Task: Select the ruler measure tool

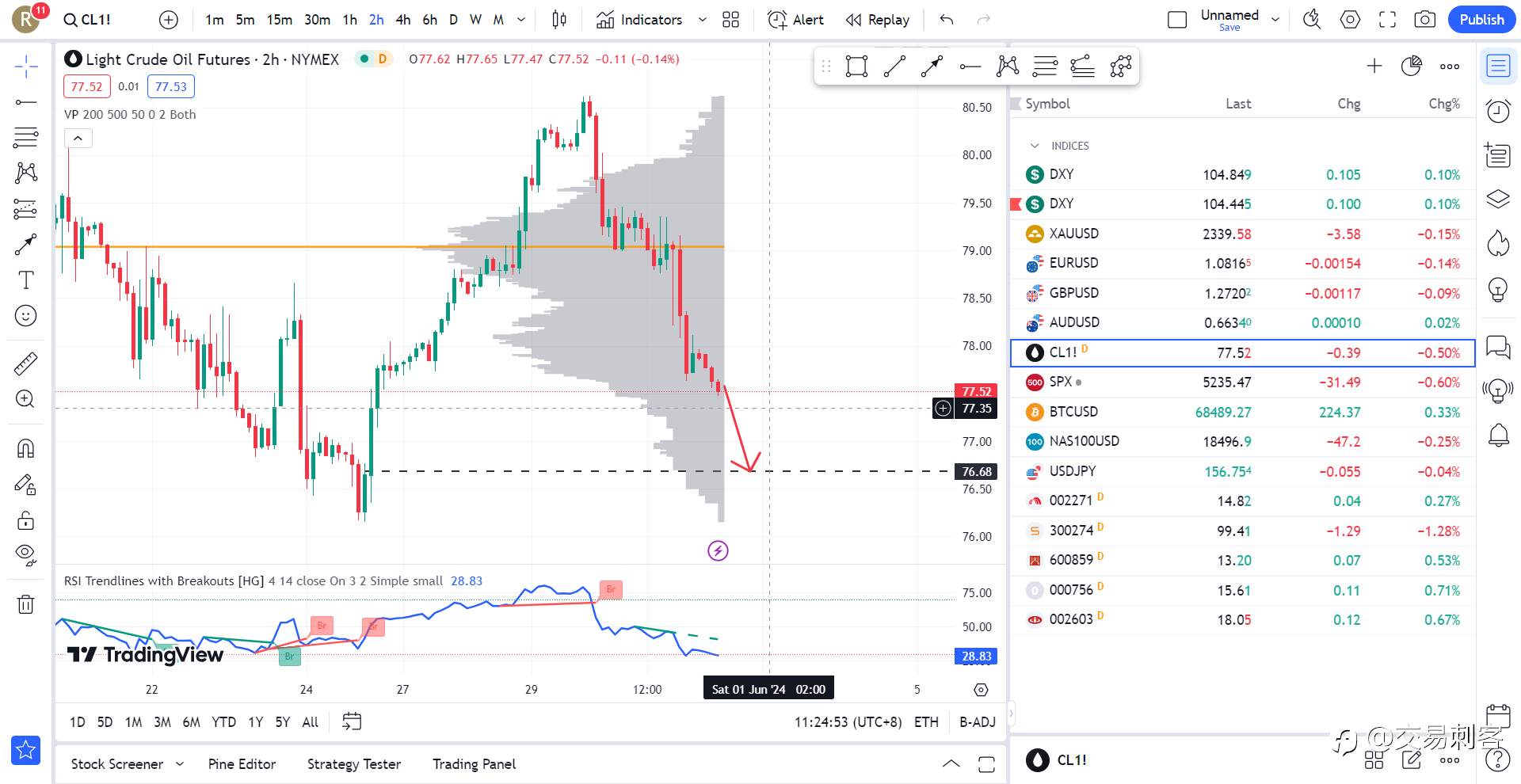Action: click(x=26, y=363)
